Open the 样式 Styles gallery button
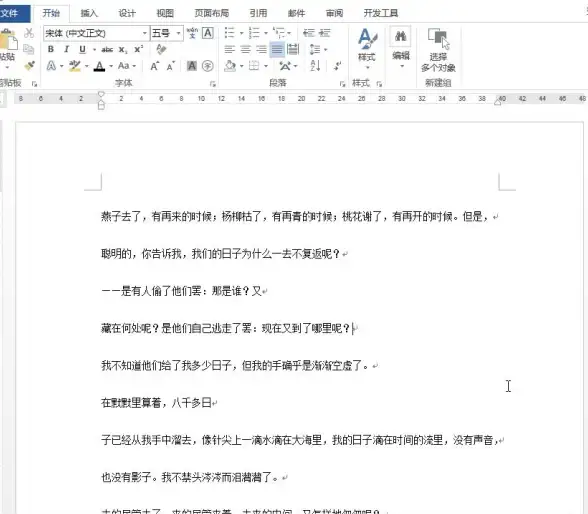The image size is (588, 514). point(367,48)
